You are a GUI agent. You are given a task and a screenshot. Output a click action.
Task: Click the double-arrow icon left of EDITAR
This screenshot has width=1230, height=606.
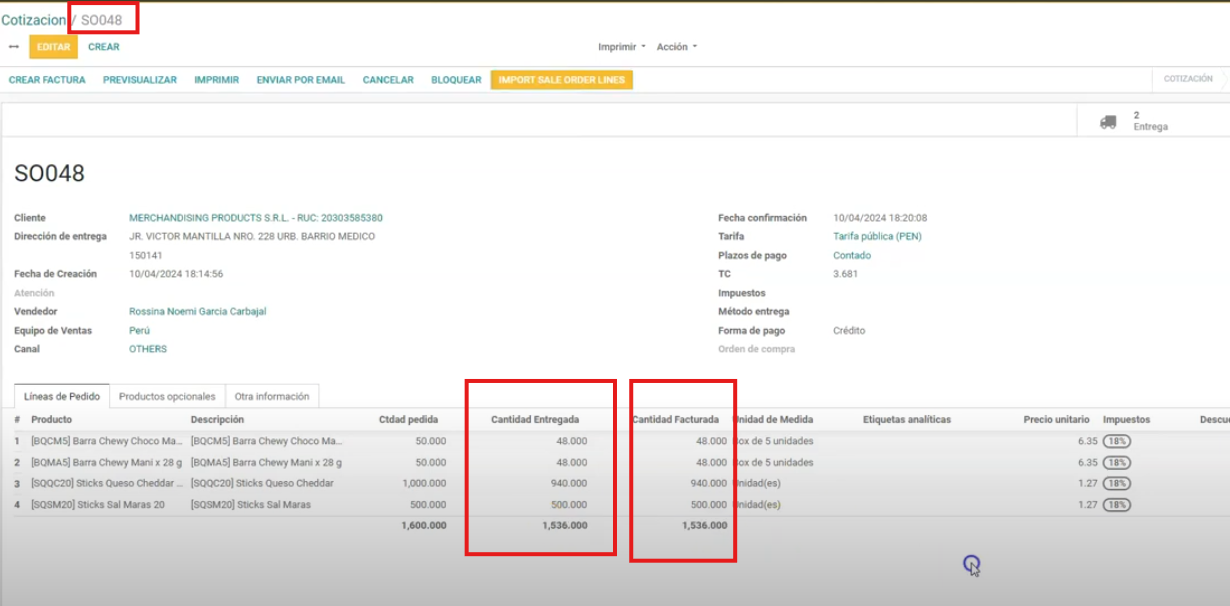point(14,47)
